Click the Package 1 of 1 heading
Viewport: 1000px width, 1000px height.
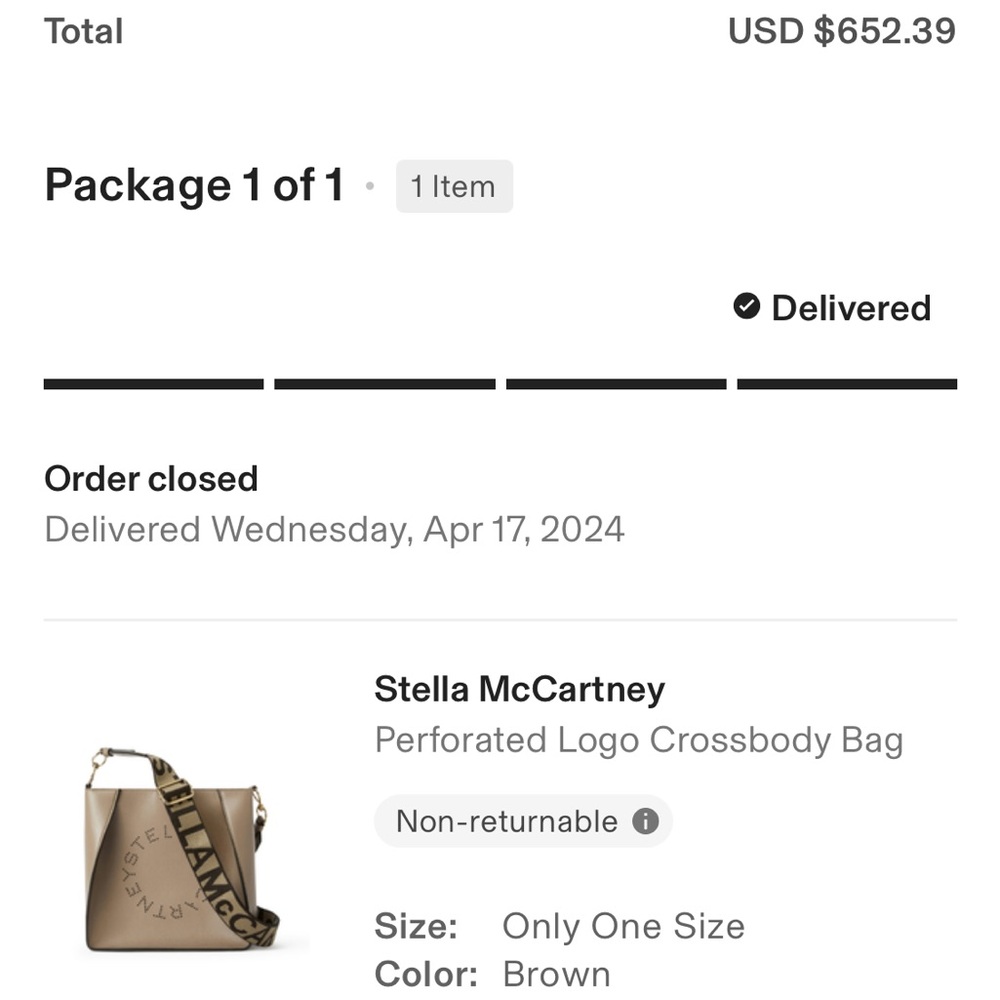[x=194, y=185]
